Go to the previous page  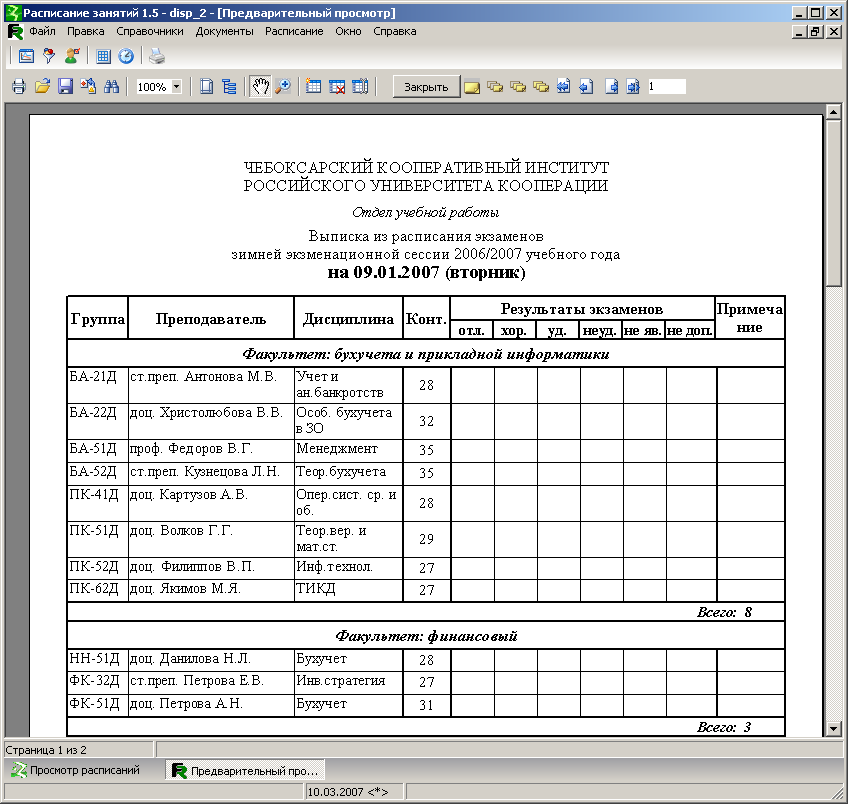pos(586,87)
